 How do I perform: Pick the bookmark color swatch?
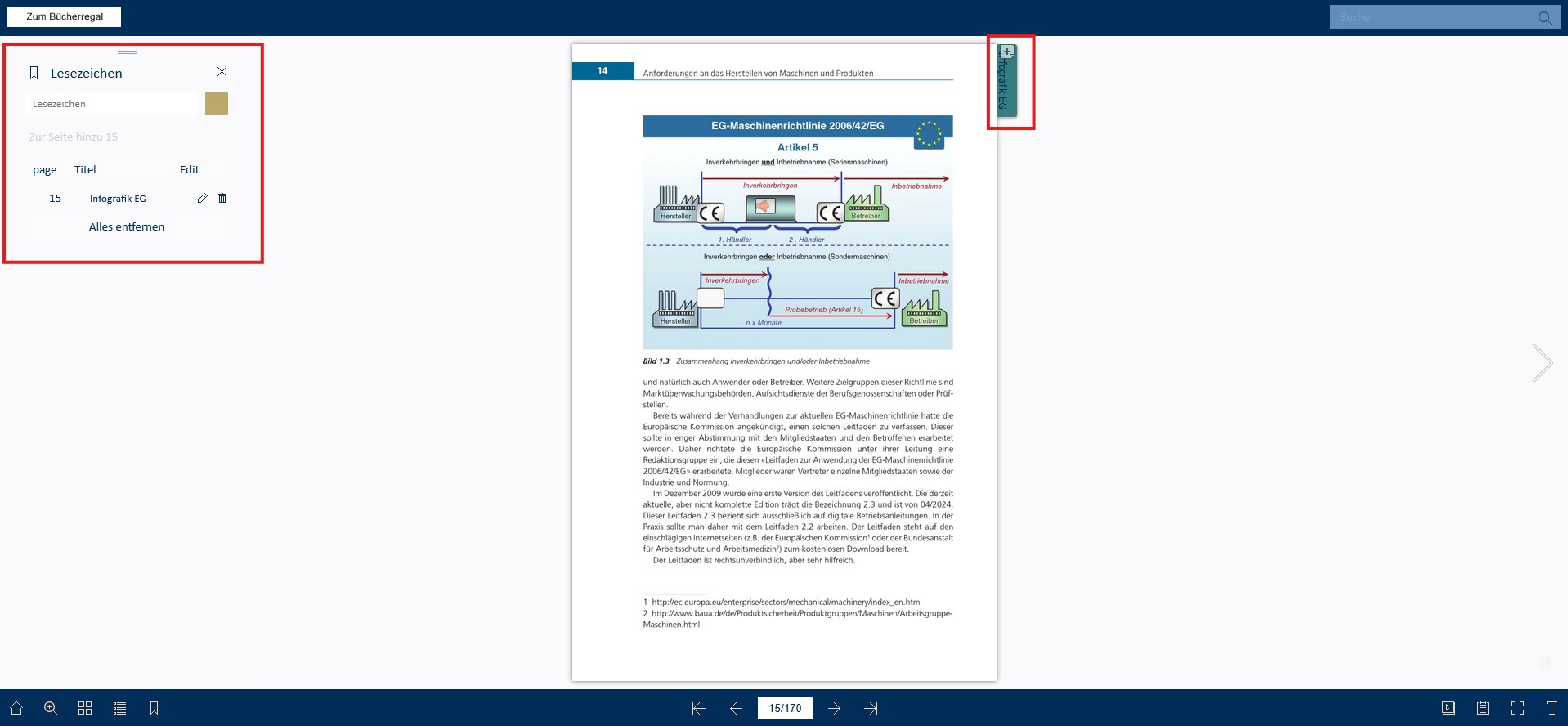[217, 104]
